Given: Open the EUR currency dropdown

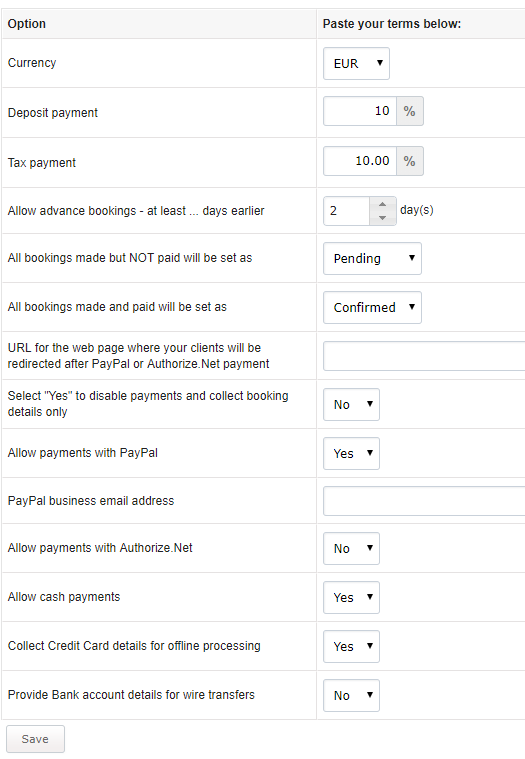Looking at the screenshot, I should coord(356,63).
